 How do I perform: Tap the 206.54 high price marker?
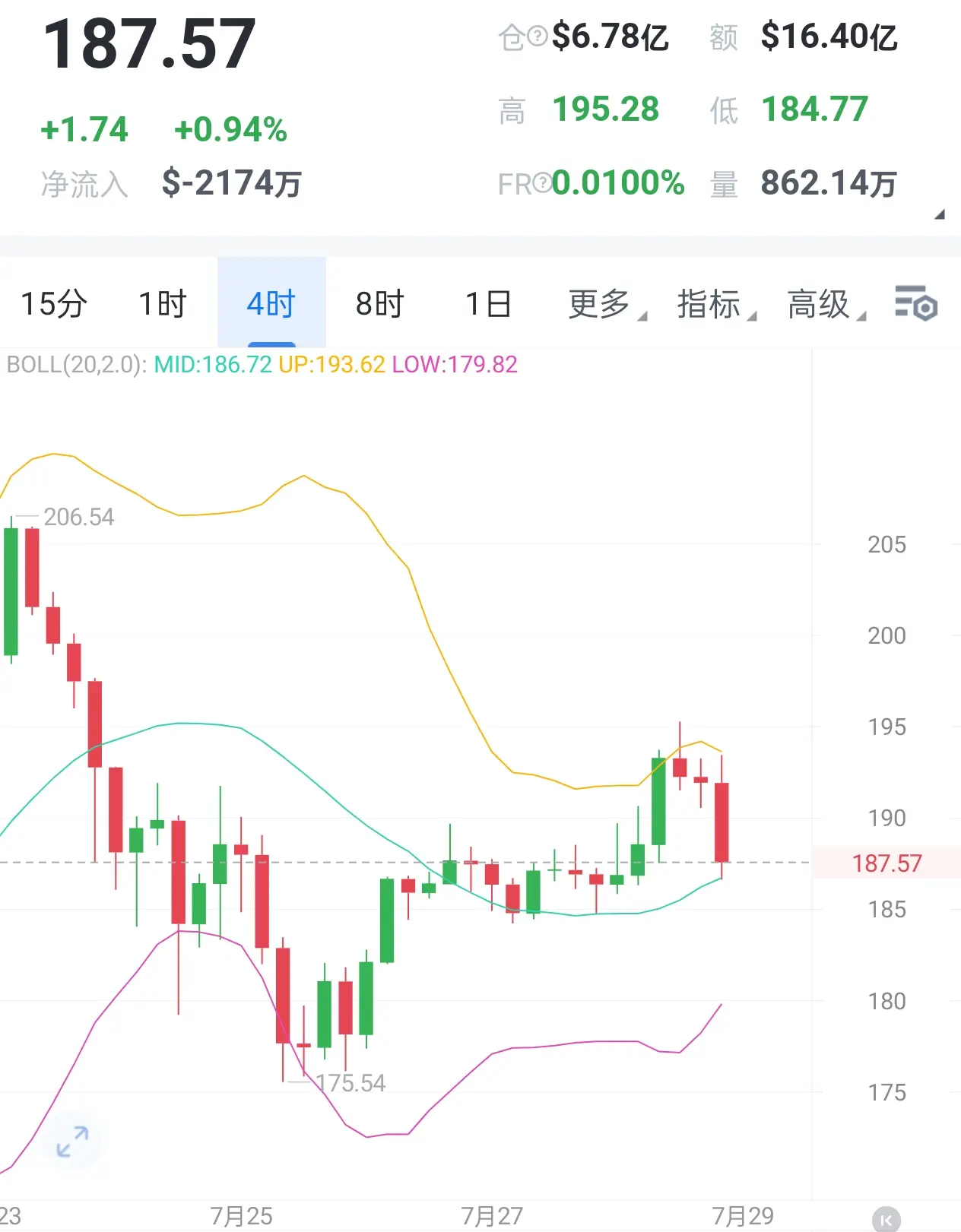[78, 517]
